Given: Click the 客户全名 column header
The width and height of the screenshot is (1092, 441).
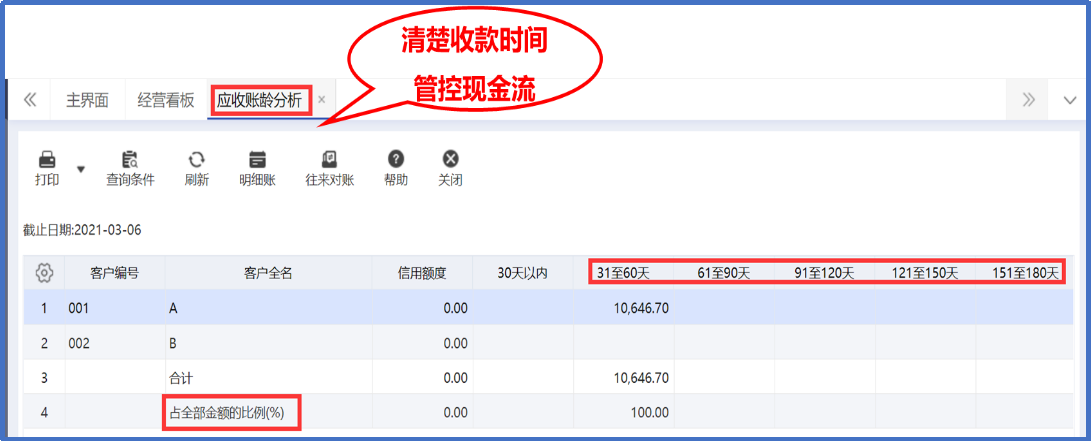Looking at the screenshot, I should point(267,273).
